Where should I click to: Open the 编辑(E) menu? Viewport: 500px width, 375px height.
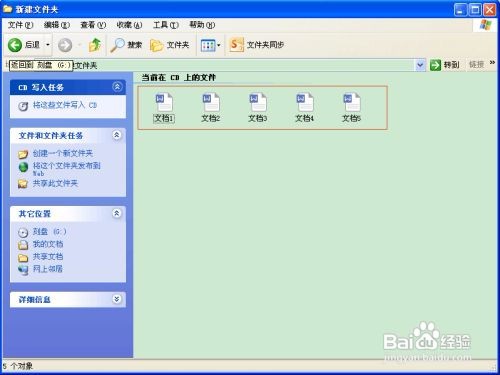tap(57, 25)
